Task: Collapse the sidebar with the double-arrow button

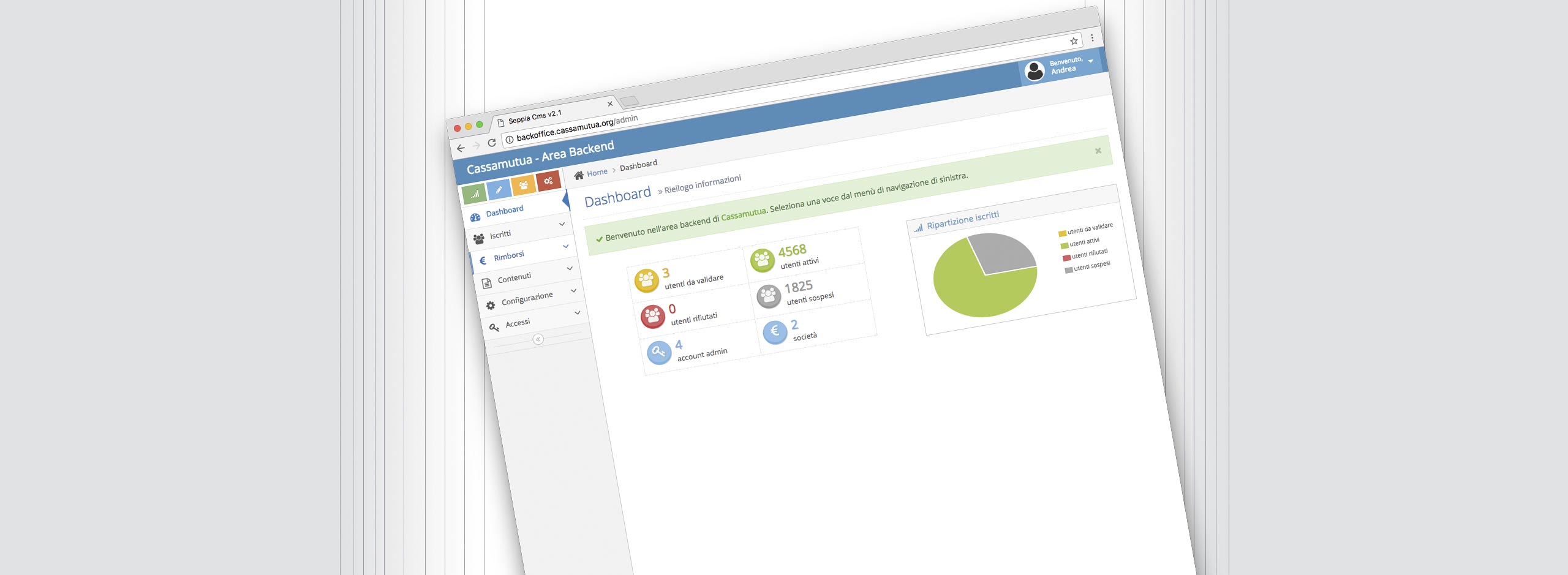Action: pos(538,339)
